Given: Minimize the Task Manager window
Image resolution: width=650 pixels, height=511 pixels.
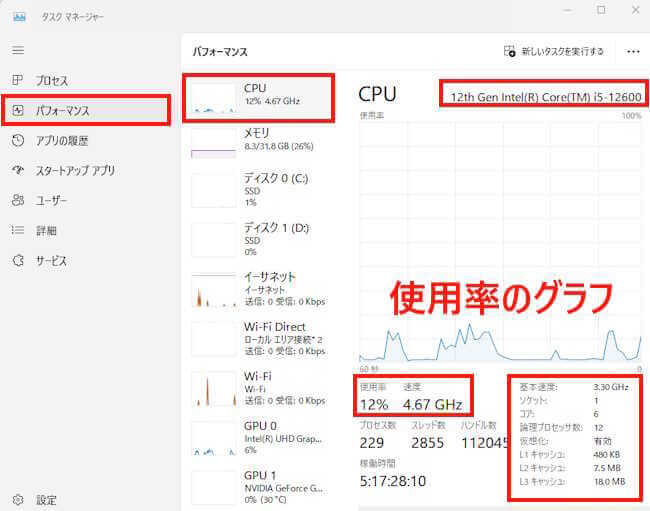Looking at the screenshot, I should click(x=568, y=10).
